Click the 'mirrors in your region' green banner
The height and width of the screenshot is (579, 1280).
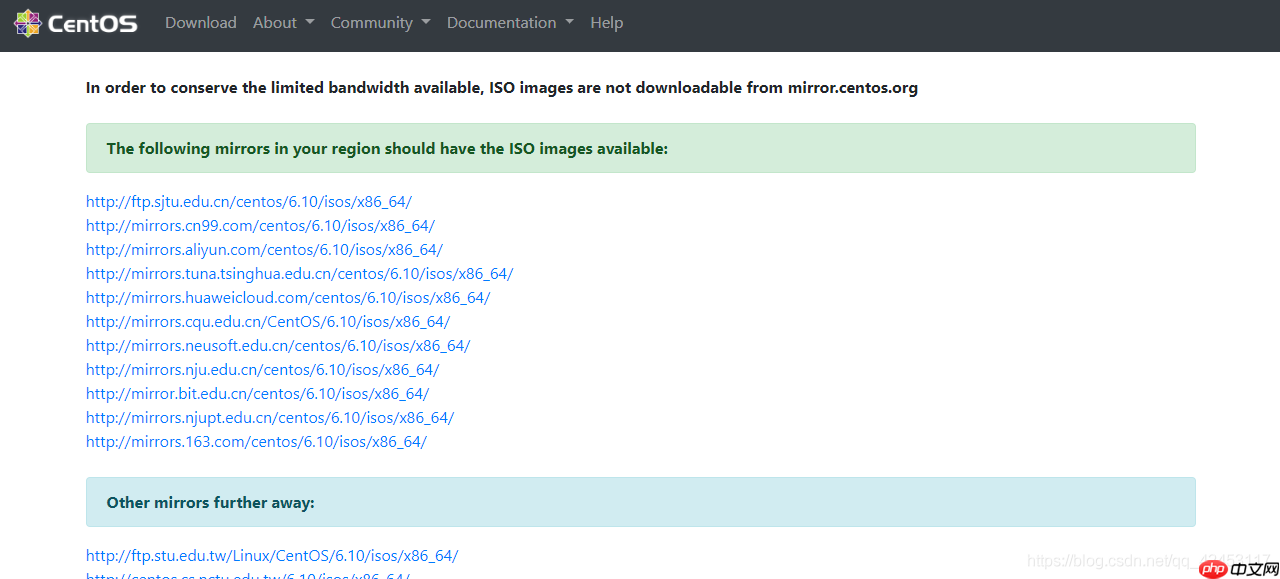641,148
